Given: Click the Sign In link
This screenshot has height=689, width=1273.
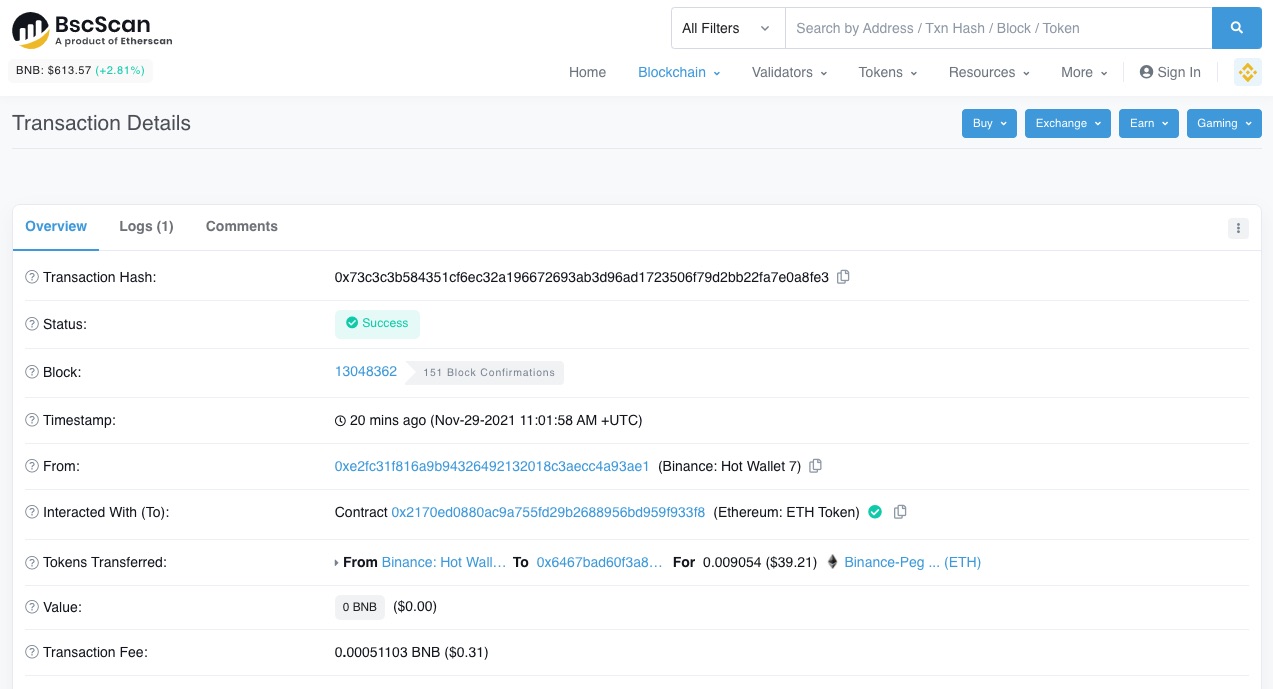Looking at the screenshot, I should (x=1170, y=72).
